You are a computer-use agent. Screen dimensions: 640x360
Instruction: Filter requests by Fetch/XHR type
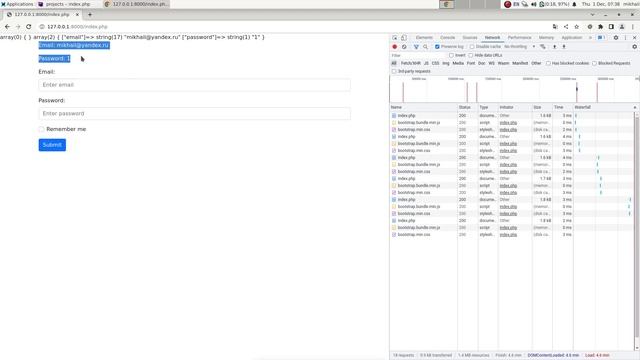pyautogui.click(x=410, y=63)
